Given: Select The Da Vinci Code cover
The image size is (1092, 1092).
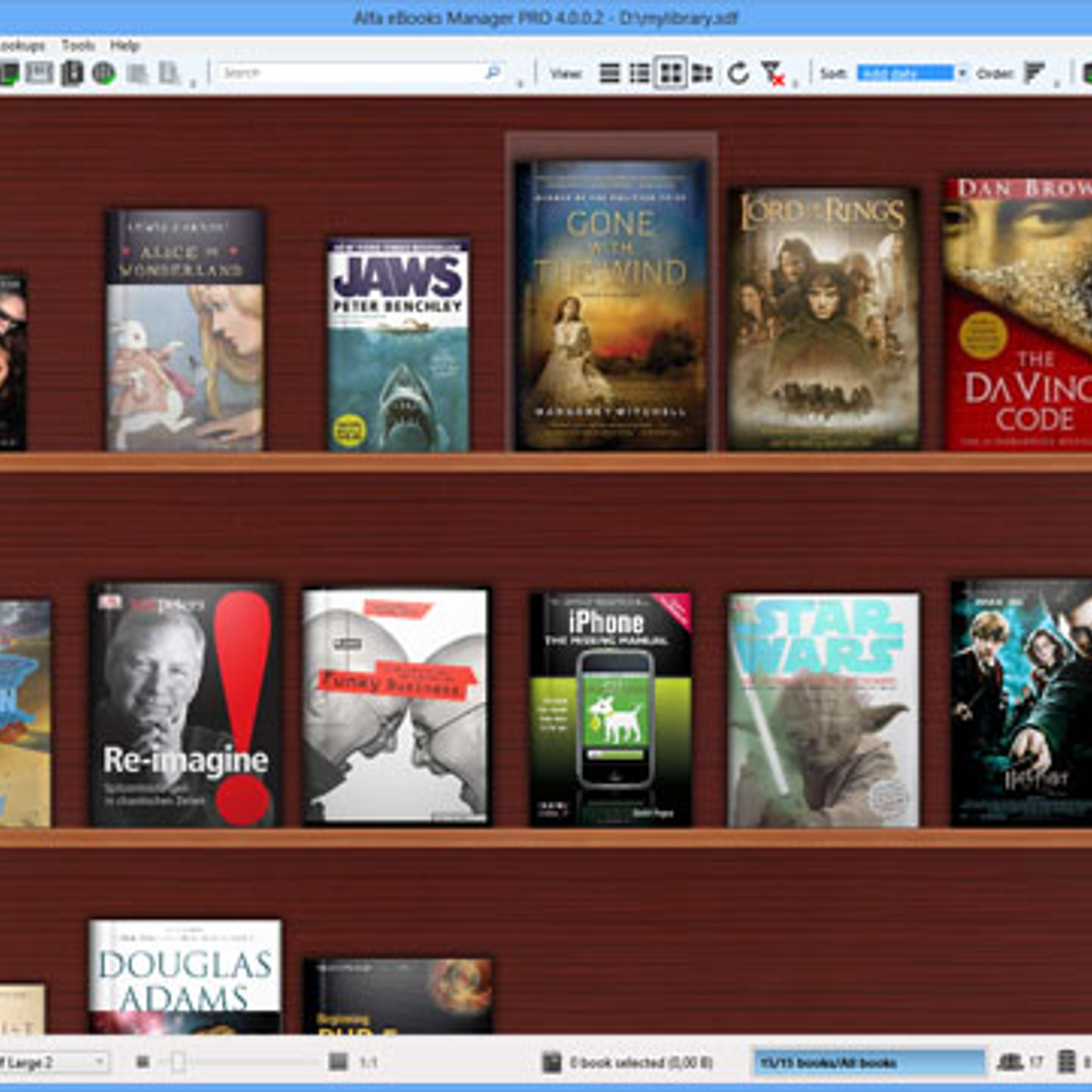Looking at the screenshot, I should (1018, 314).
